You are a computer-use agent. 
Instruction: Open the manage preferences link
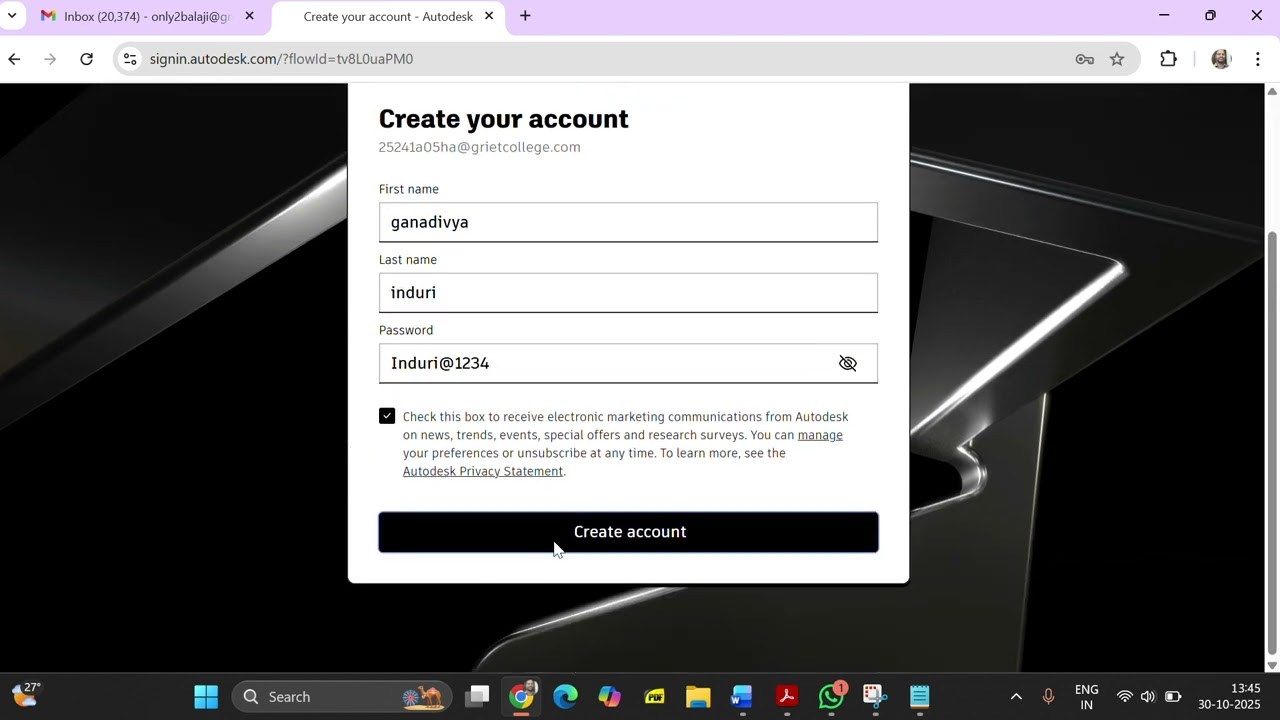click(x=820, y=435)
